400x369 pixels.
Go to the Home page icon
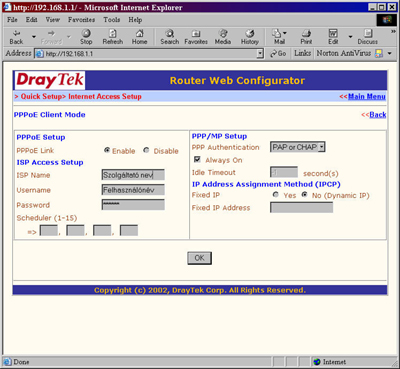[139, 33]
